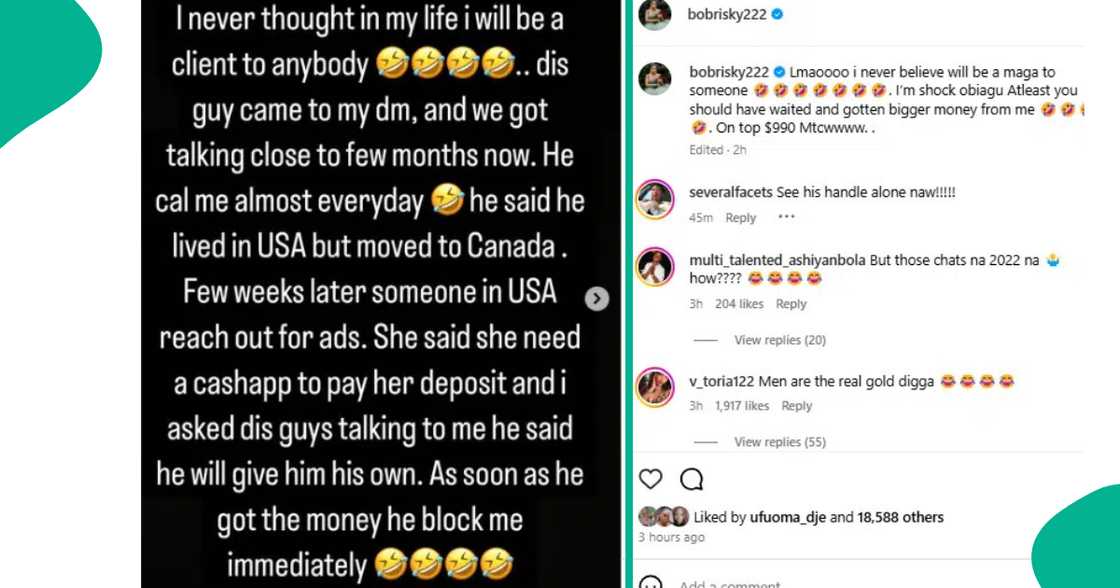Expand View replies (55)

point(780,442)
